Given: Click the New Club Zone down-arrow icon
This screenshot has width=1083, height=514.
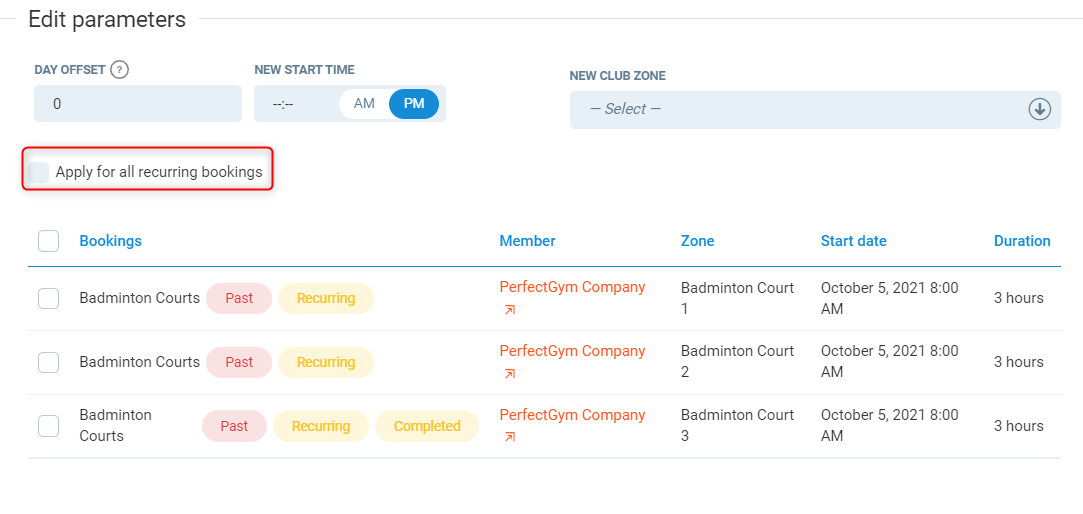Looking at the screenshot, I should (x=1040, y=109).
